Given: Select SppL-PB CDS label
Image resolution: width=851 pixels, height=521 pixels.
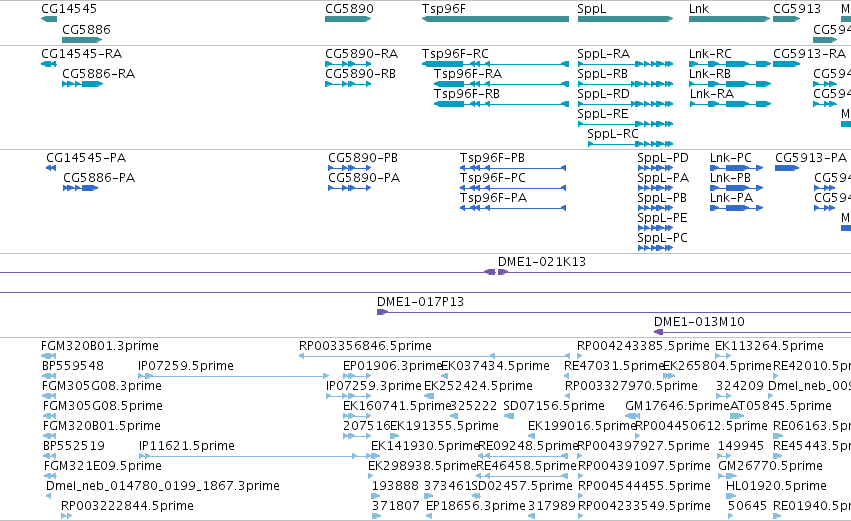Looking at the screenshot, I should point(662,198).
